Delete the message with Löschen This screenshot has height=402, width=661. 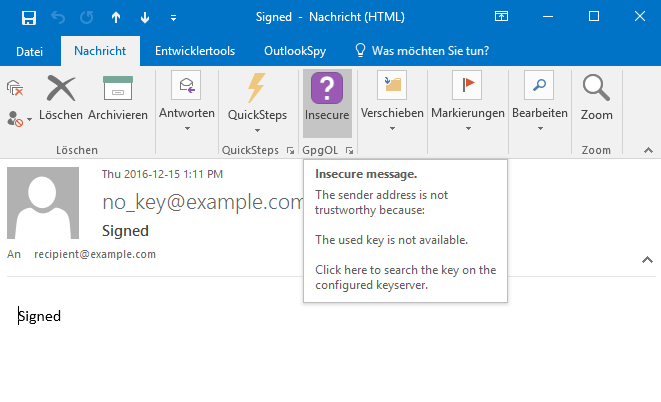pyautogui.click(x=61, y=98)
